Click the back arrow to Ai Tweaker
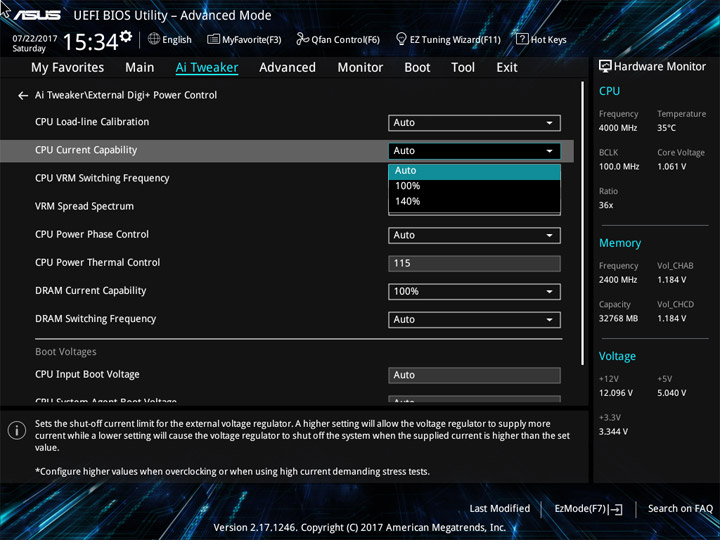Image resolution: width=720 pixels, height=540 pixels. point(22,96)
